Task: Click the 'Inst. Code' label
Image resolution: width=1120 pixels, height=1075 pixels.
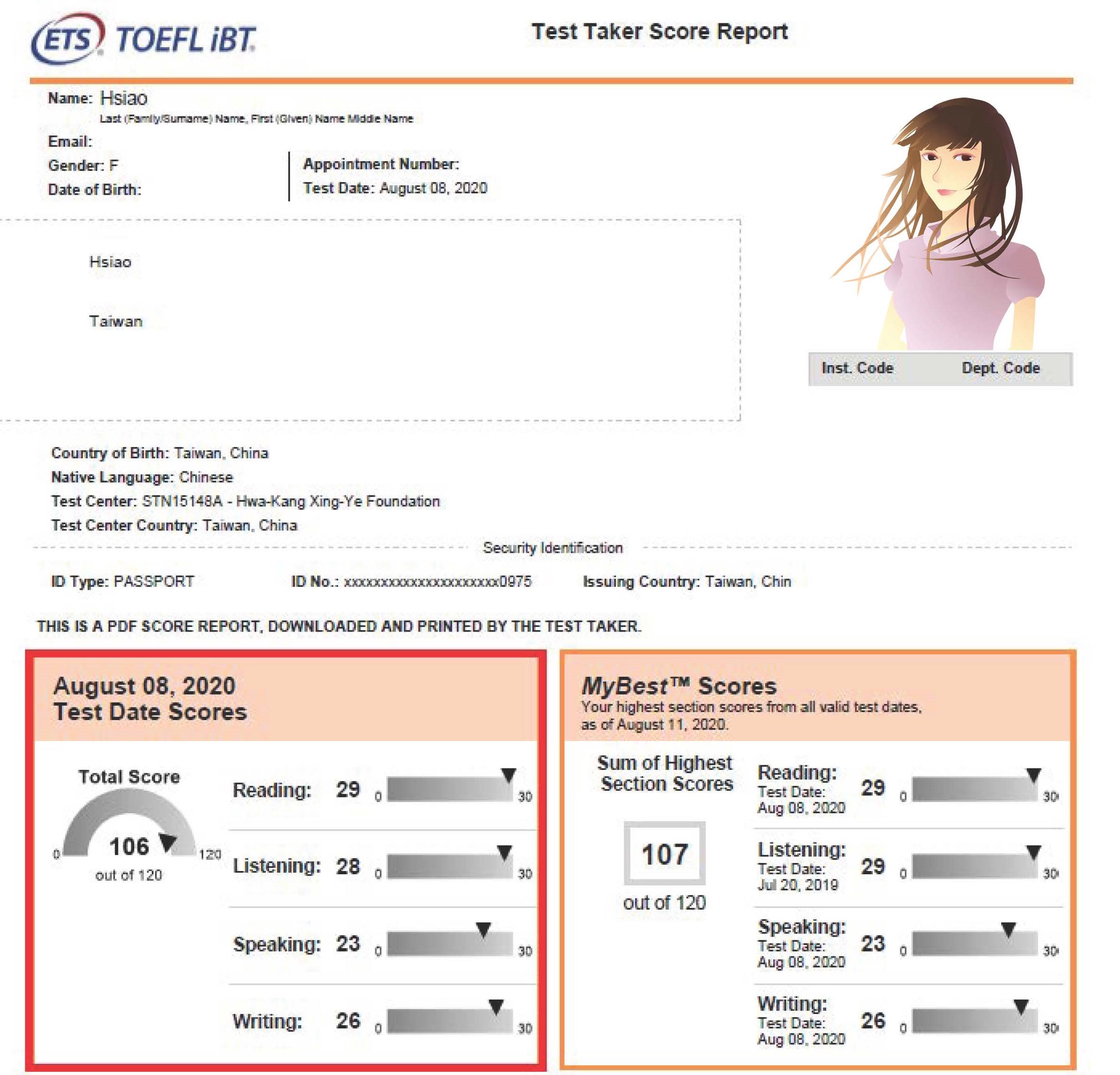Action: 857,367
